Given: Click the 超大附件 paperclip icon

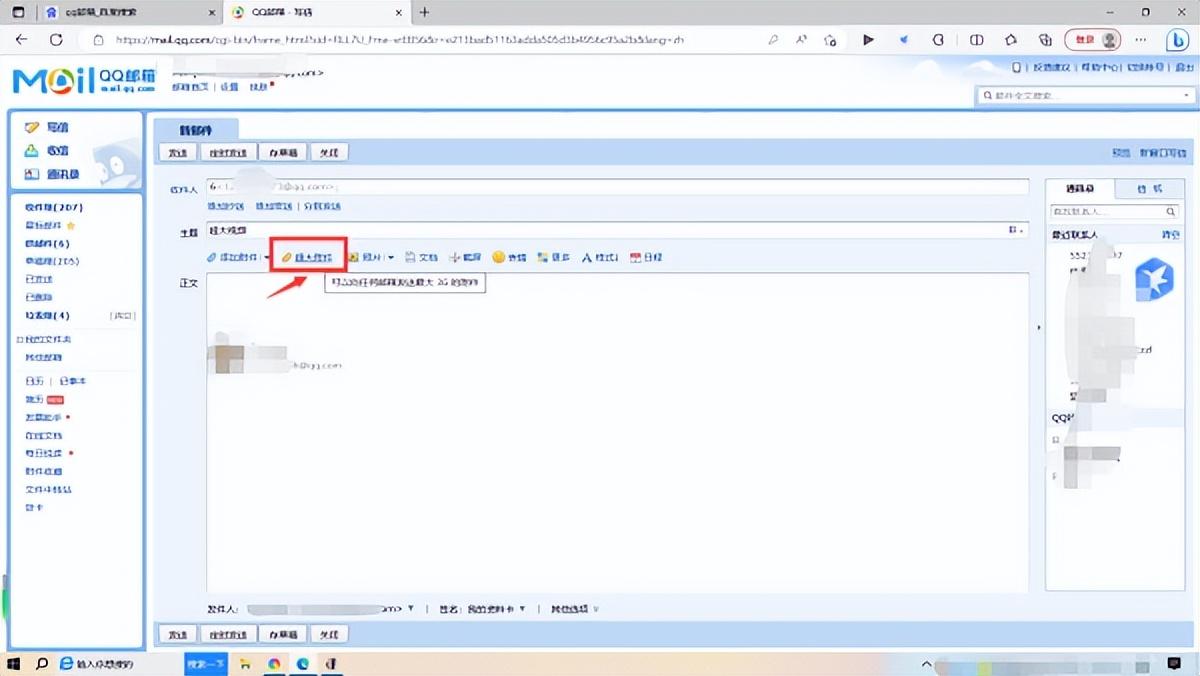Looking at the screenshot, I should coord(286,258).
